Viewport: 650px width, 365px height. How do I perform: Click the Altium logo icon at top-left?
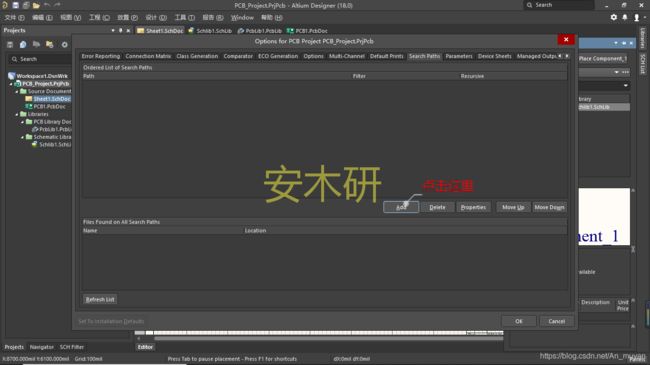tap(5, 5)
